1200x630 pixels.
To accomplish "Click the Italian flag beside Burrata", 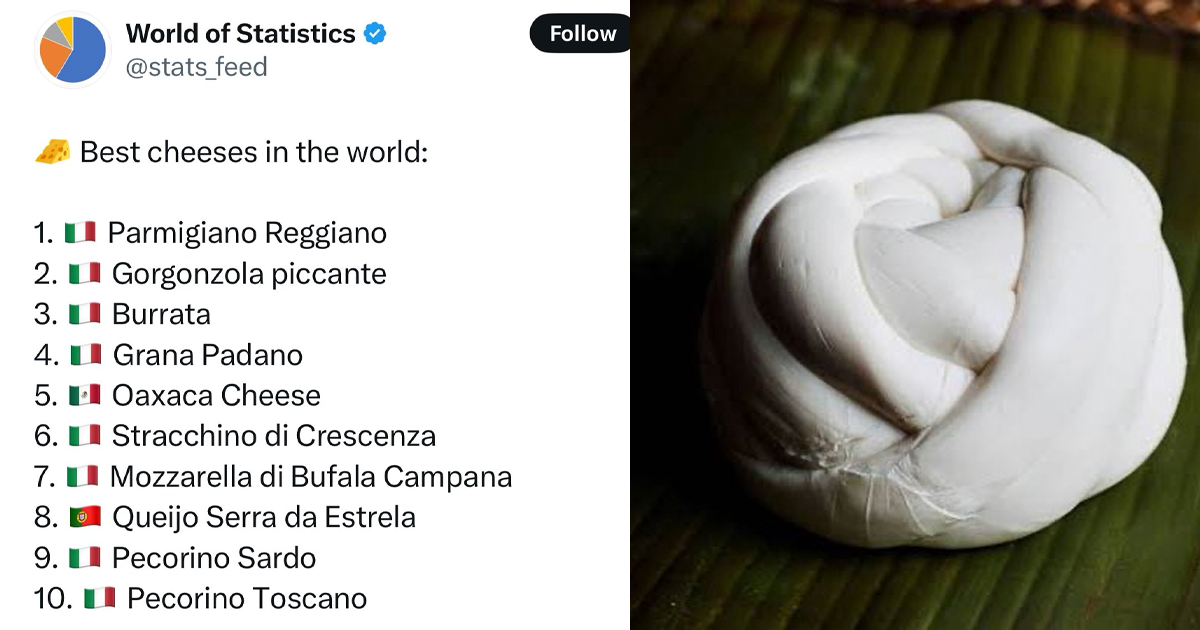I will [85, 314].
